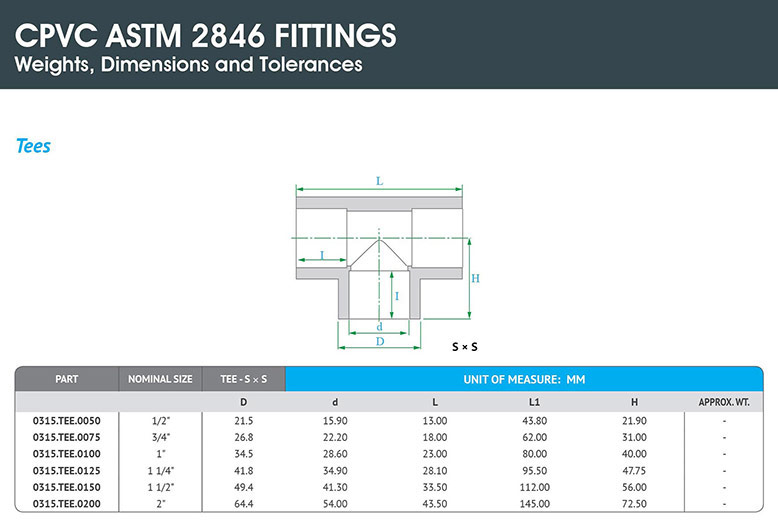
Task: Select the NOMINAL SIZE column header
Action: (x=160, y=380)
